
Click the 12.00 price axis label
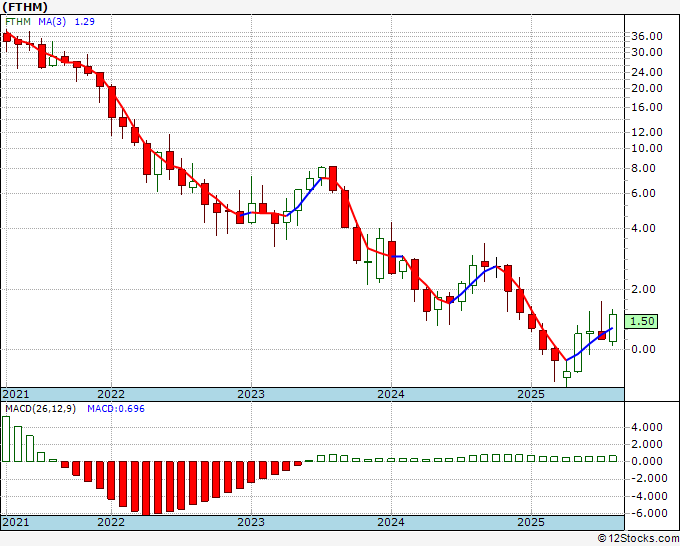click(647, 132)
